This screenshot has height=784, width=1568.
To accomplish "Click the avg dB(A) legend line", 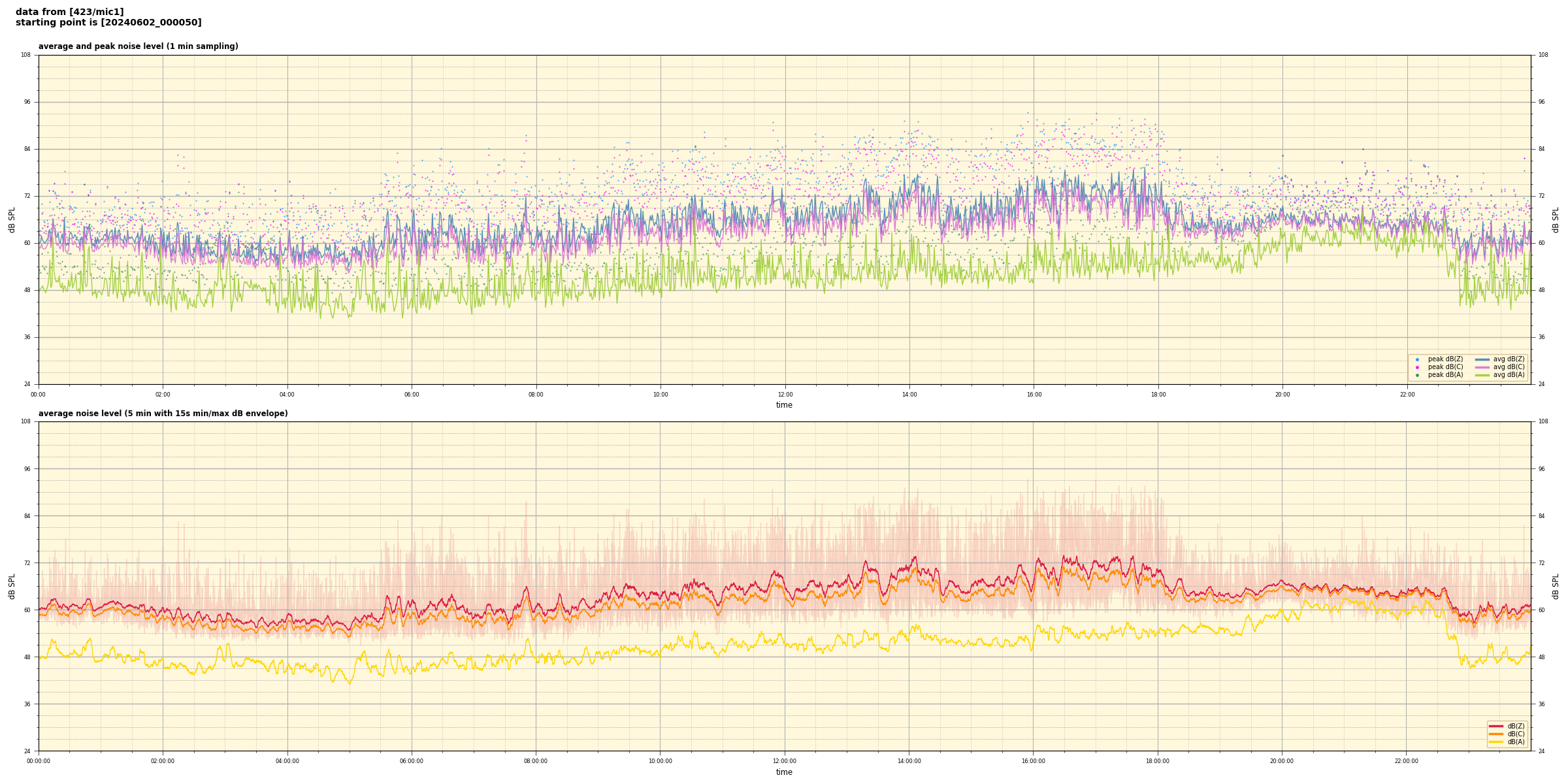I will pos(1482,375).
